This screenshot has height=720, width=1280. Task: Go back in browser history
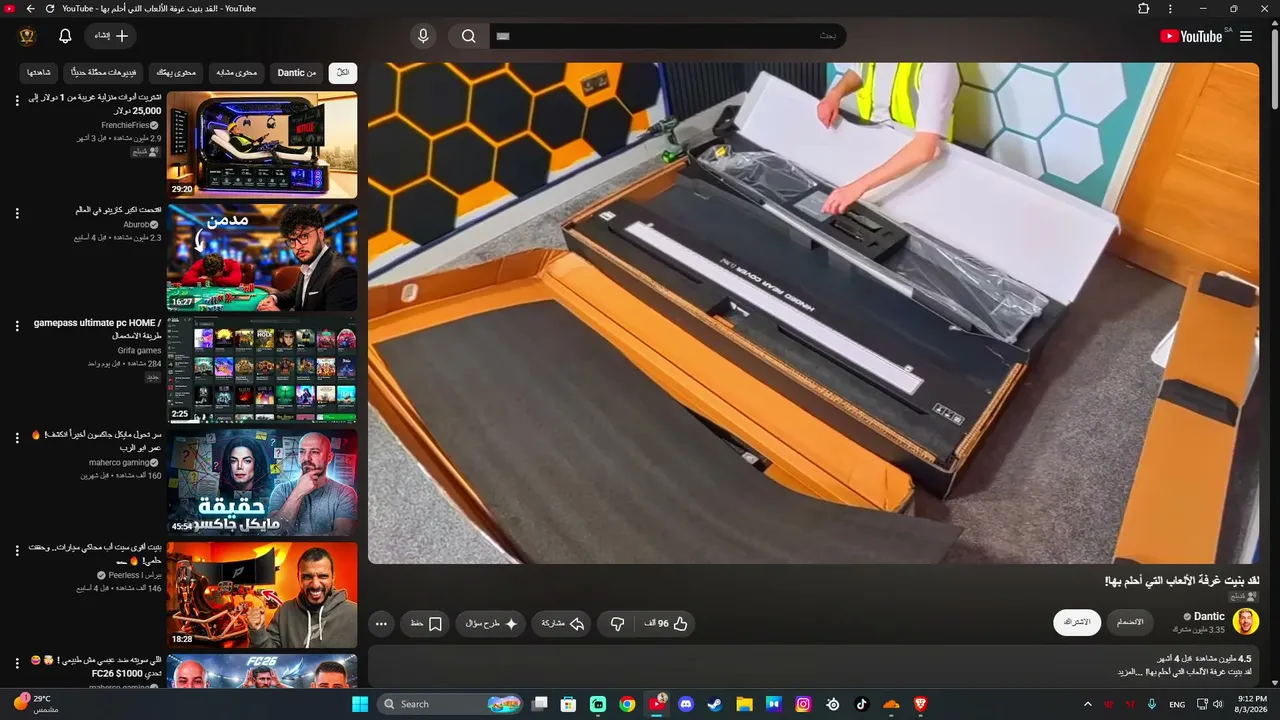point(30,9)
